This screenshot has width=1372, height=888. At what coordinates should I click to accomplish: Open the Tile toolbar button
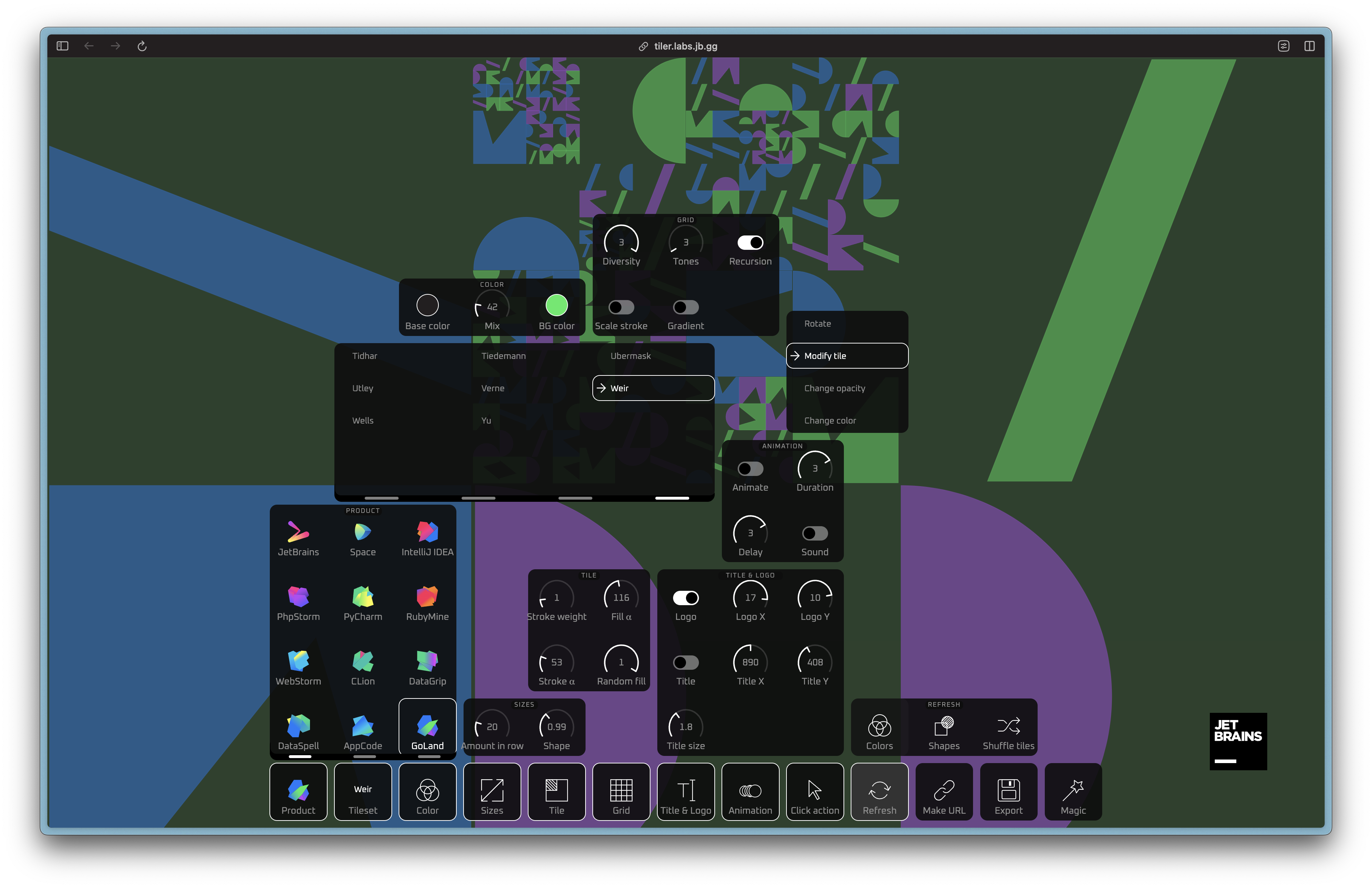pyautogui.click(x=556, y=792)
